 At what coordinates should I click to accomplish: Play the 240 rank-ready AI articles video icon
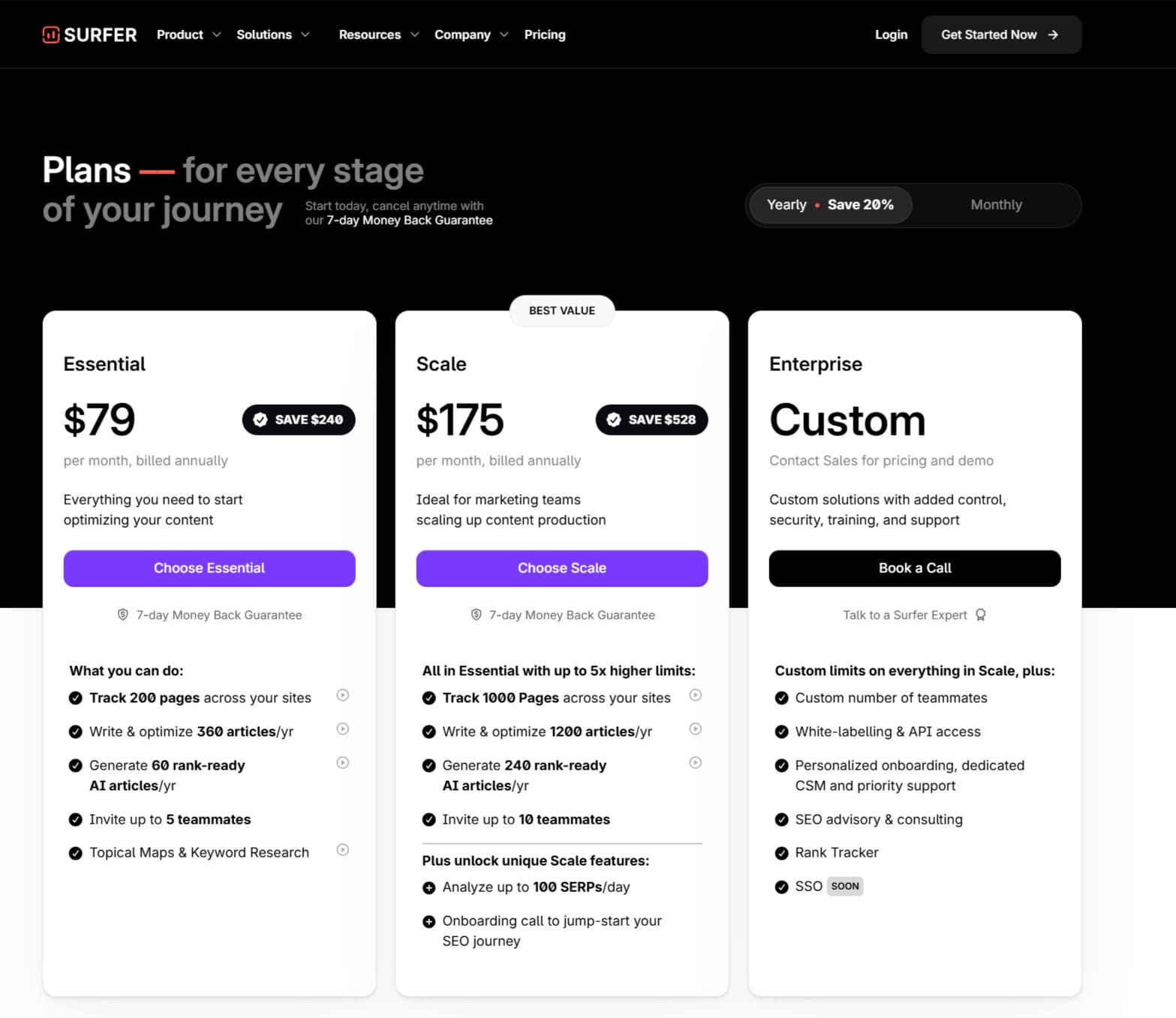pos(696,763)
